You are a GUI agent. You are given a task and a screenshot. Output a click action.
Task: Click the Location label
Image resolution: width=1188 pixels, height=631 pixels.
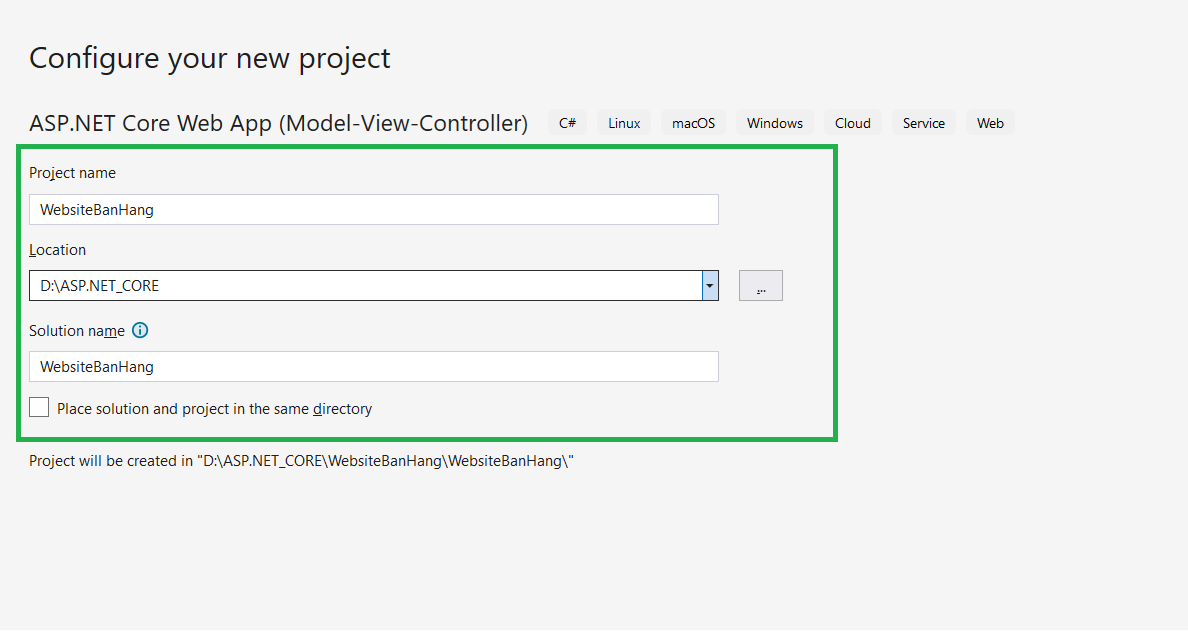point(58,250)
